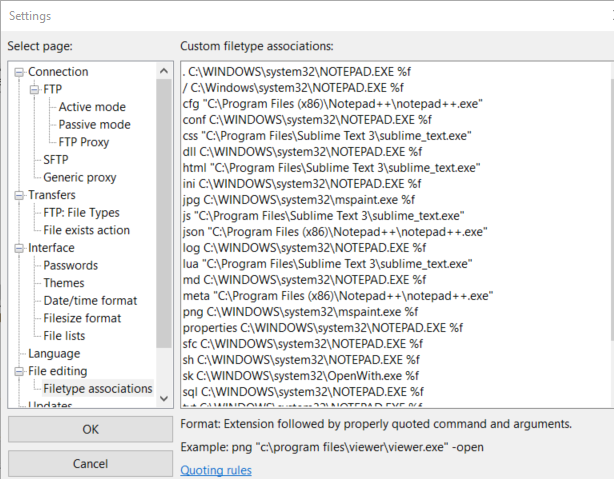Click the ini NOTEPAD.EXE association line

[x=302, y=184]
